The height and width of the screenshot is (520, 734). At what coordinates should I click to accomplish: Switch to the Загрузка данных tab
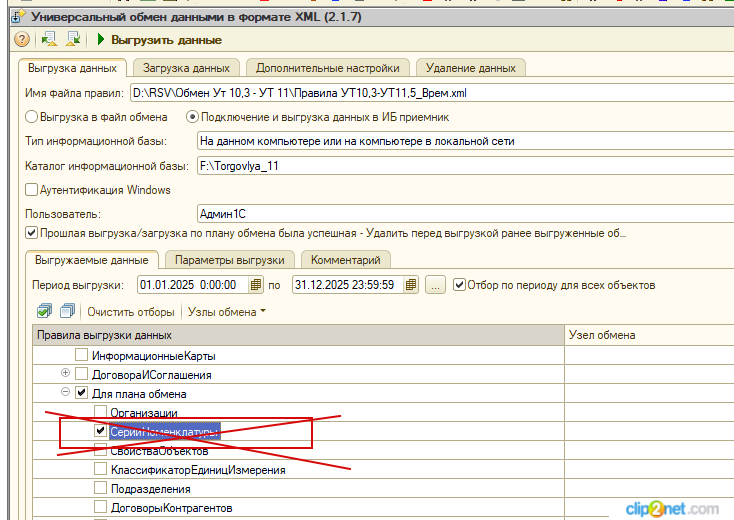point(186,68)
